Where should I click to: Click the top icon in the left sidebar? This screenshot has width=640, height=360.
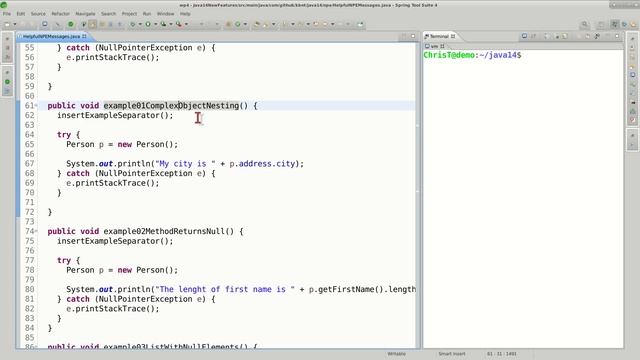coord(7,39)
